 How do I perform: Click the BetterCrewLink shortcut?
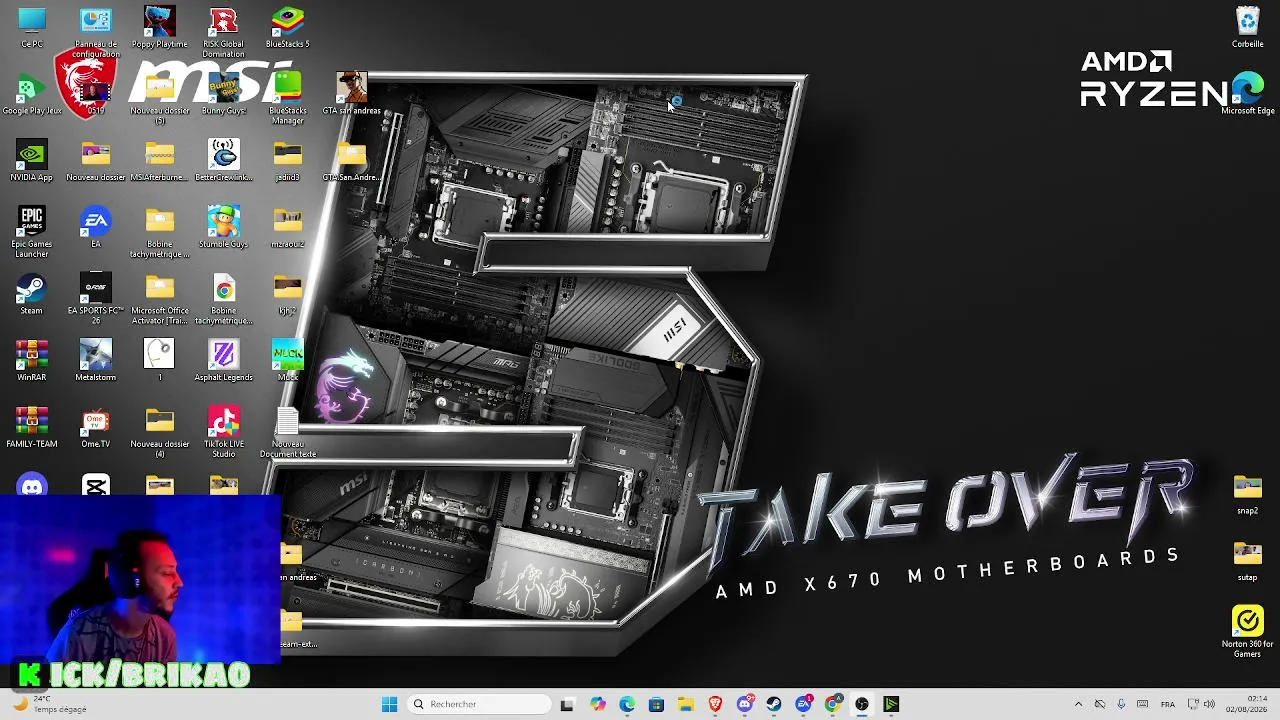point(223,161)
